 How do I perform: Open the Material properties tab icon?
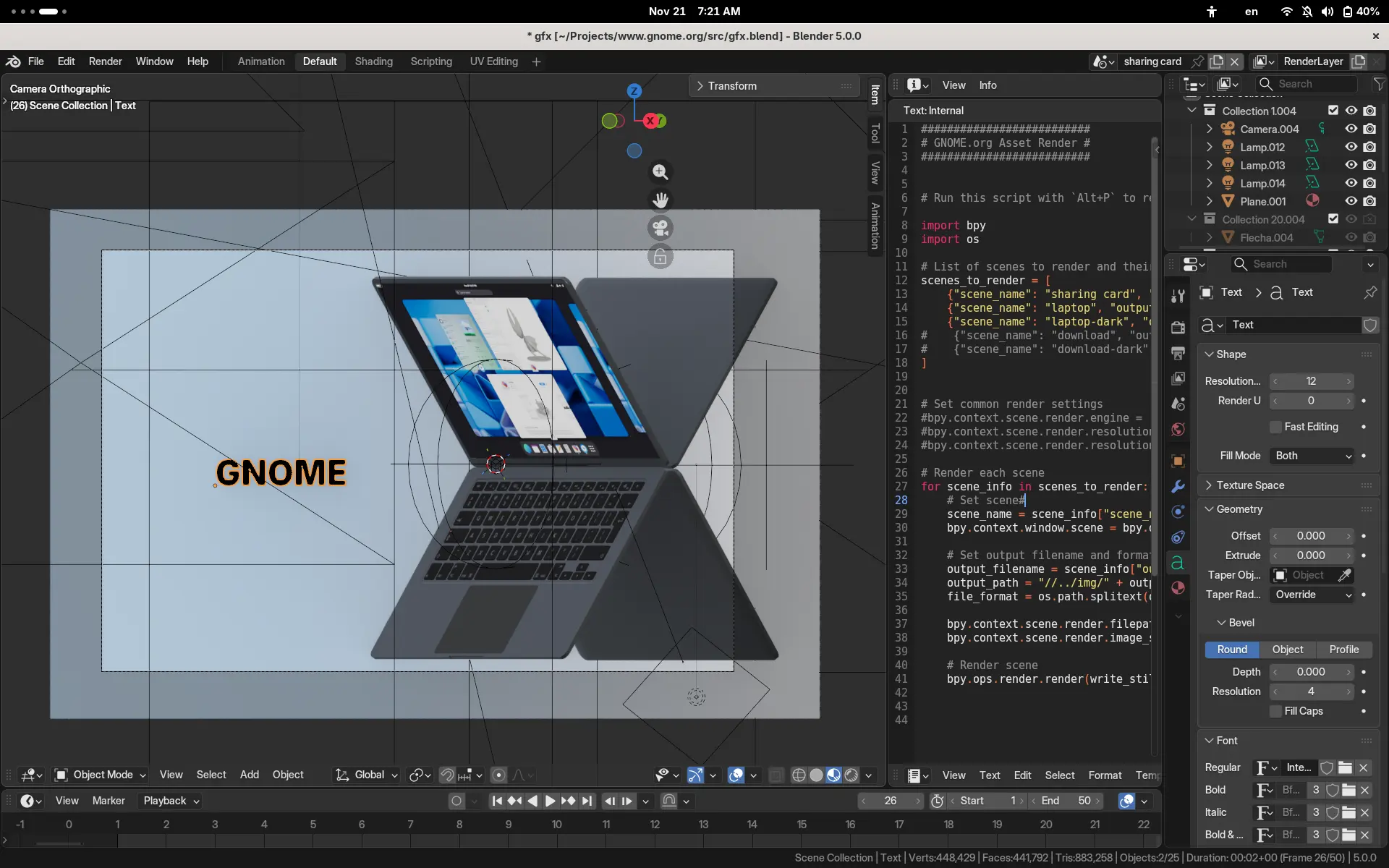(1178, 587)
